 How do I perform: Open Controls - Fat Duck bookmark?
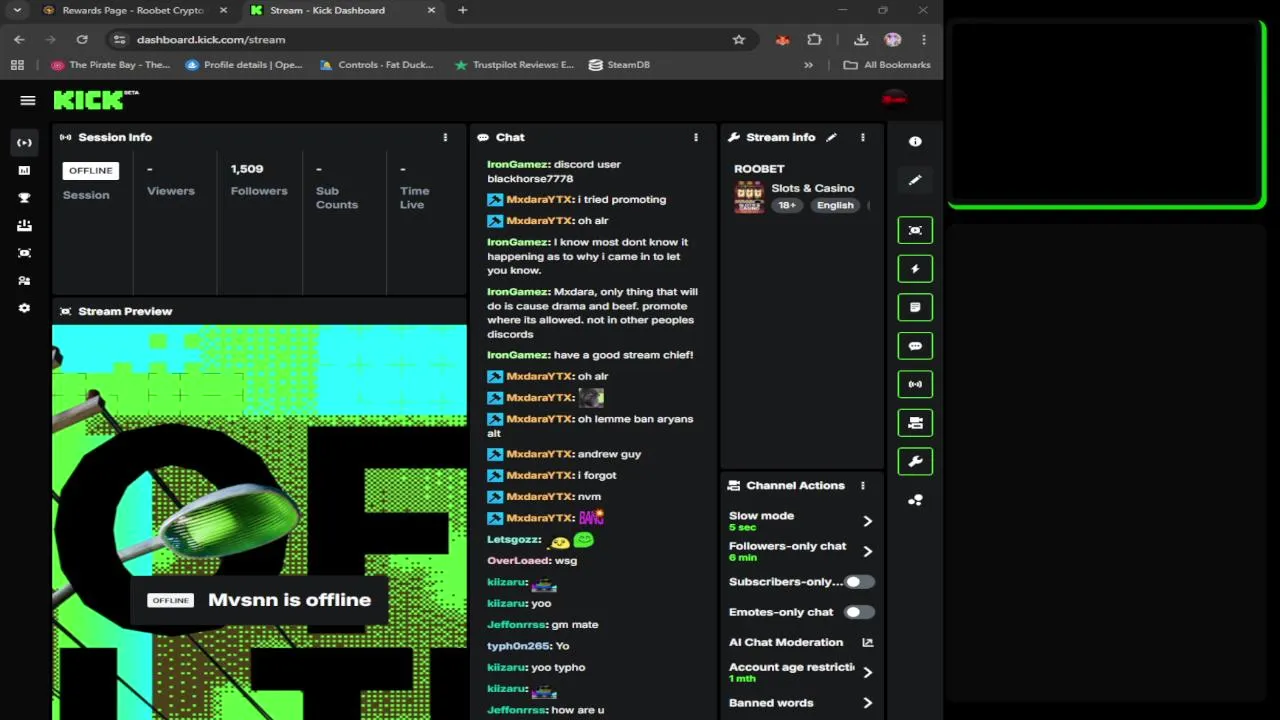tap(377, 64)
